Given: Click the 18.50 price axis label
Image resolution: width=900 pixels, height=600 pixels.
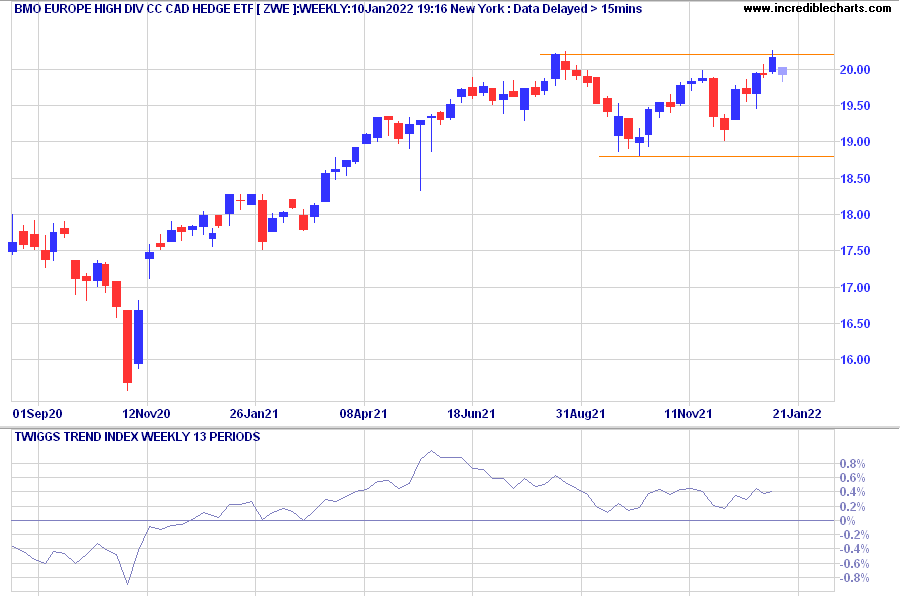Looking at the screenshot, I should [855, 179].
